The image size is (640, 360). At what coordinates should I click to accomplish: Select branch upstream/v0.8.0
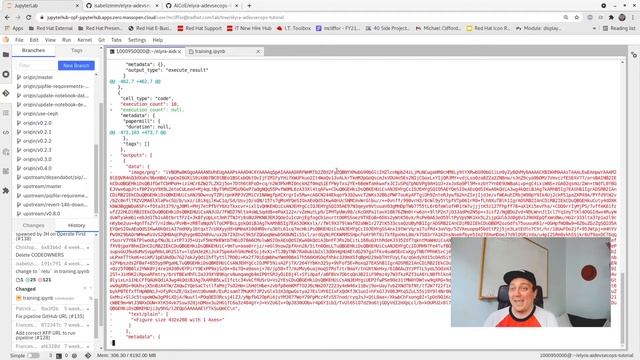pyautogui.click(x=41, y=213)
